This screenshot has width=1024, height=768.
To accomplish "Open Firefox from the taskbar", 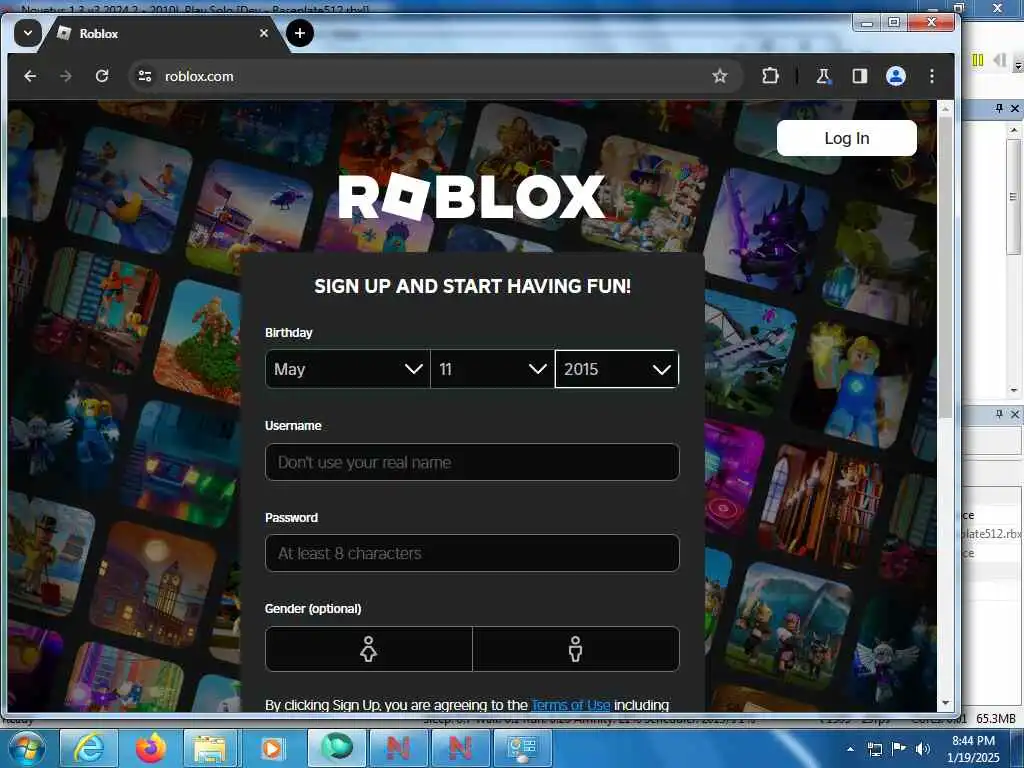I will (x=151, y=748).
